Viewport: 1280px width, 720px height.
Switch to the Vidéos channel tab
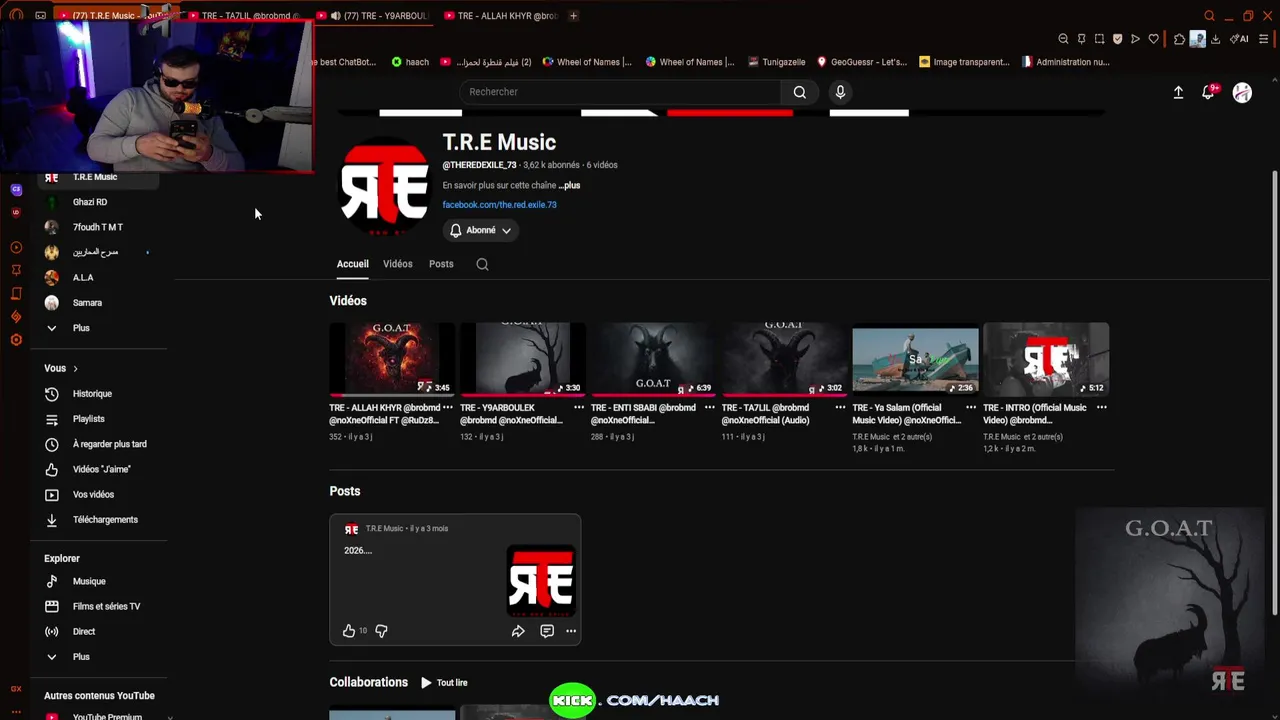[397, 264]
